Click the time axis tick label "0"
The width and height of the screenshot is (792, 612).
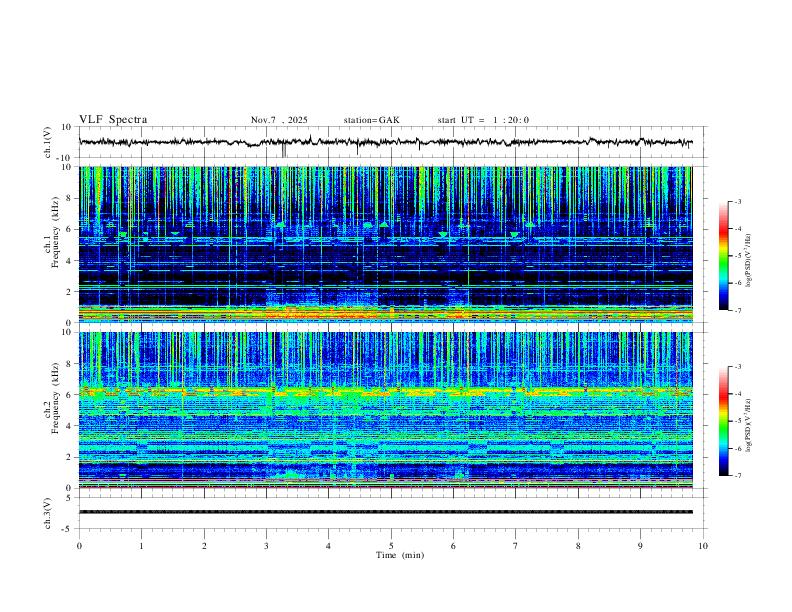(x=79, y=546)
